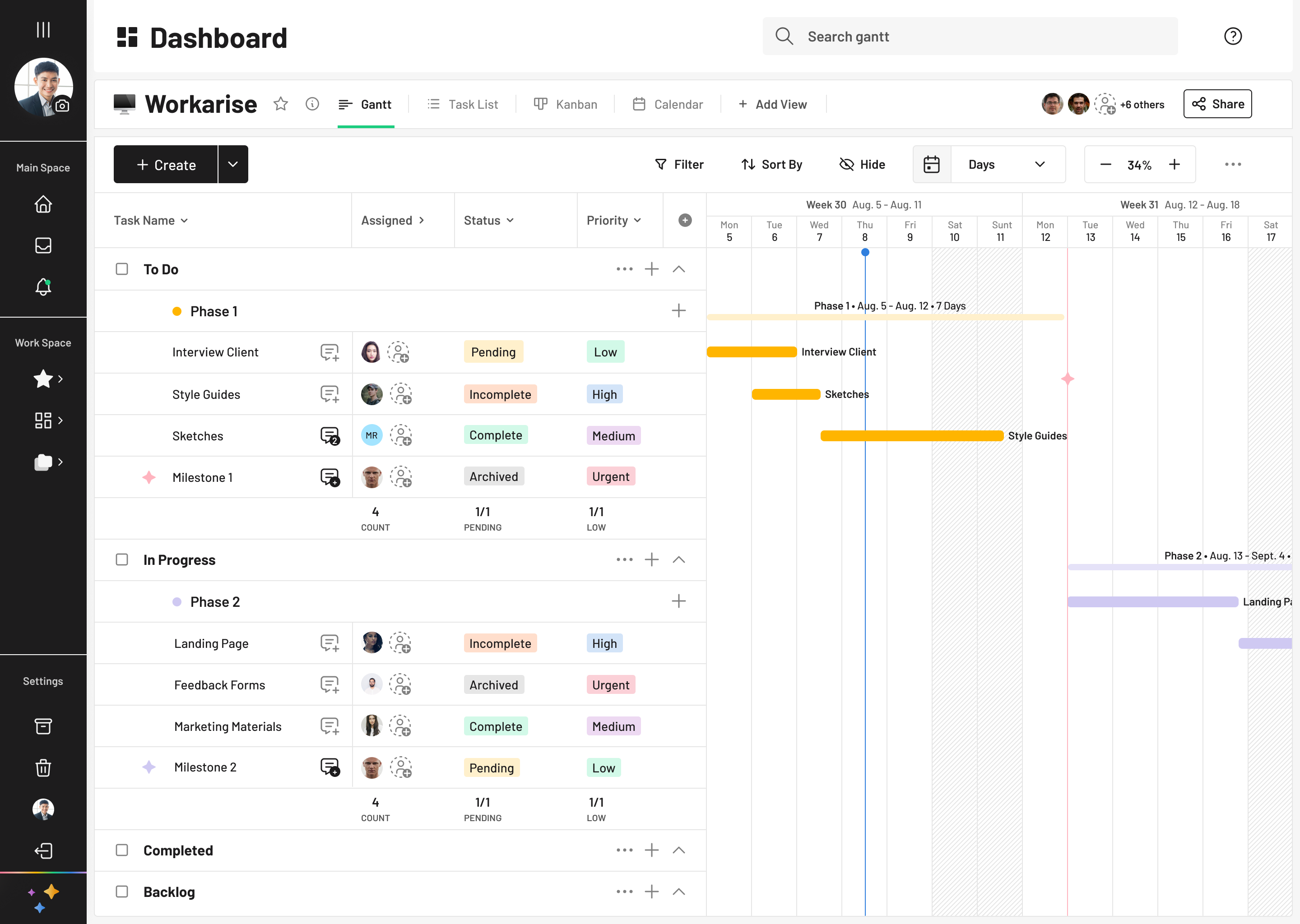Collapse the Completed group chevron
This screenshot has width=1300, height=924.
(x=678, y=850)
